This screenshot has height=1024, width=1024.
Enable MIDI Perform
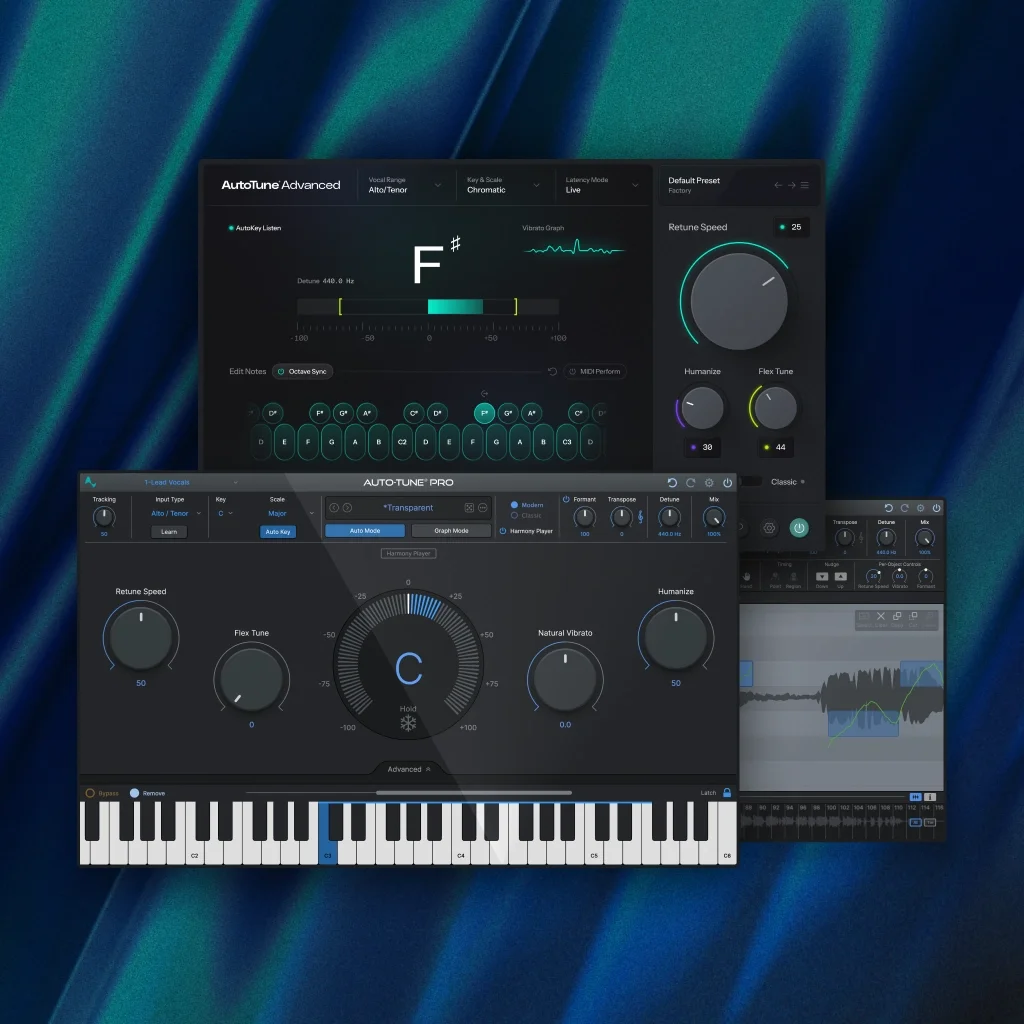click(x=594, y=372)
